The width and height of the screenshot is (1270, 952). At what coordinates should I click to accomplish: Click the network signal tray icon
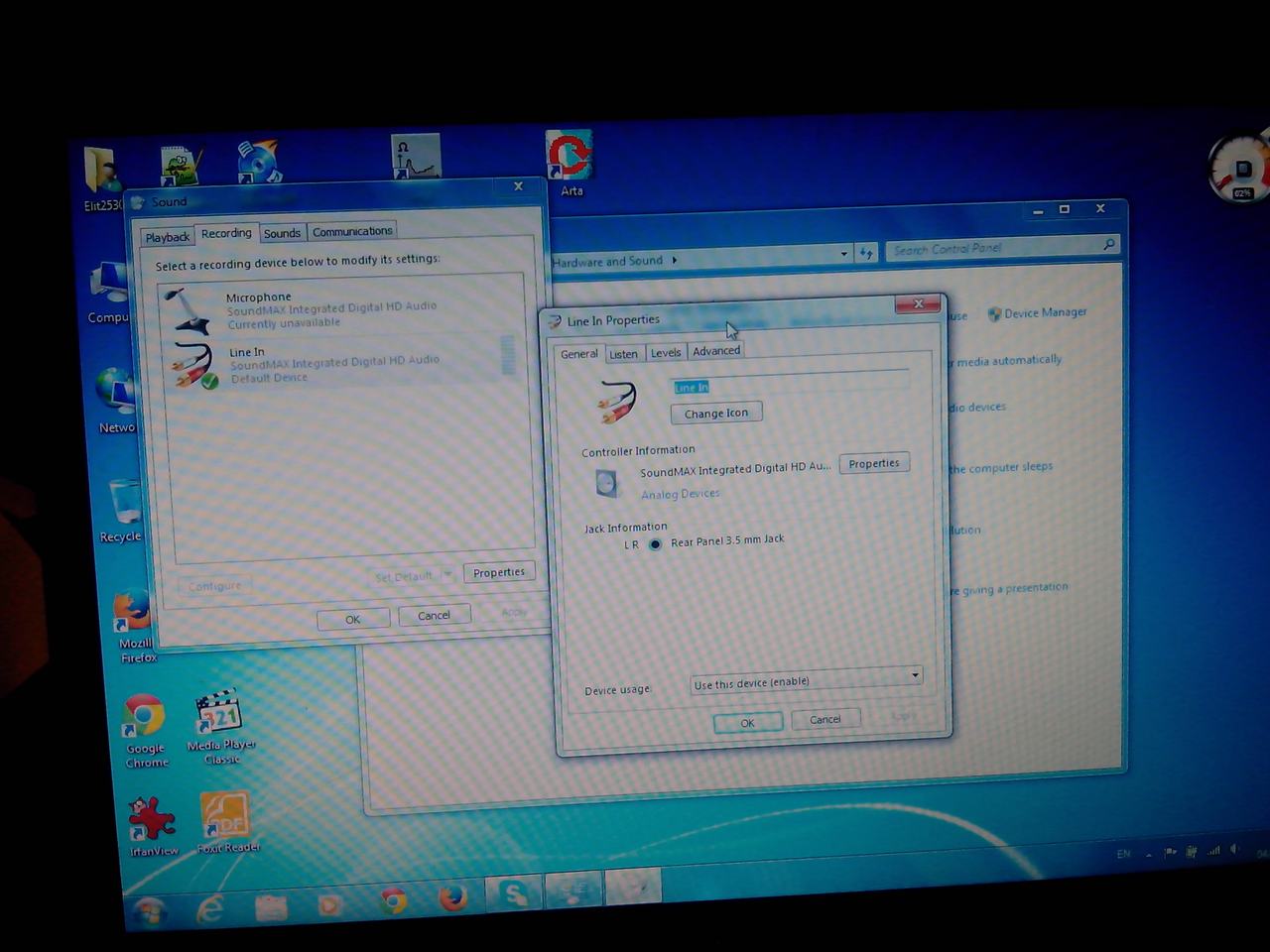[x=1212, y=851]
